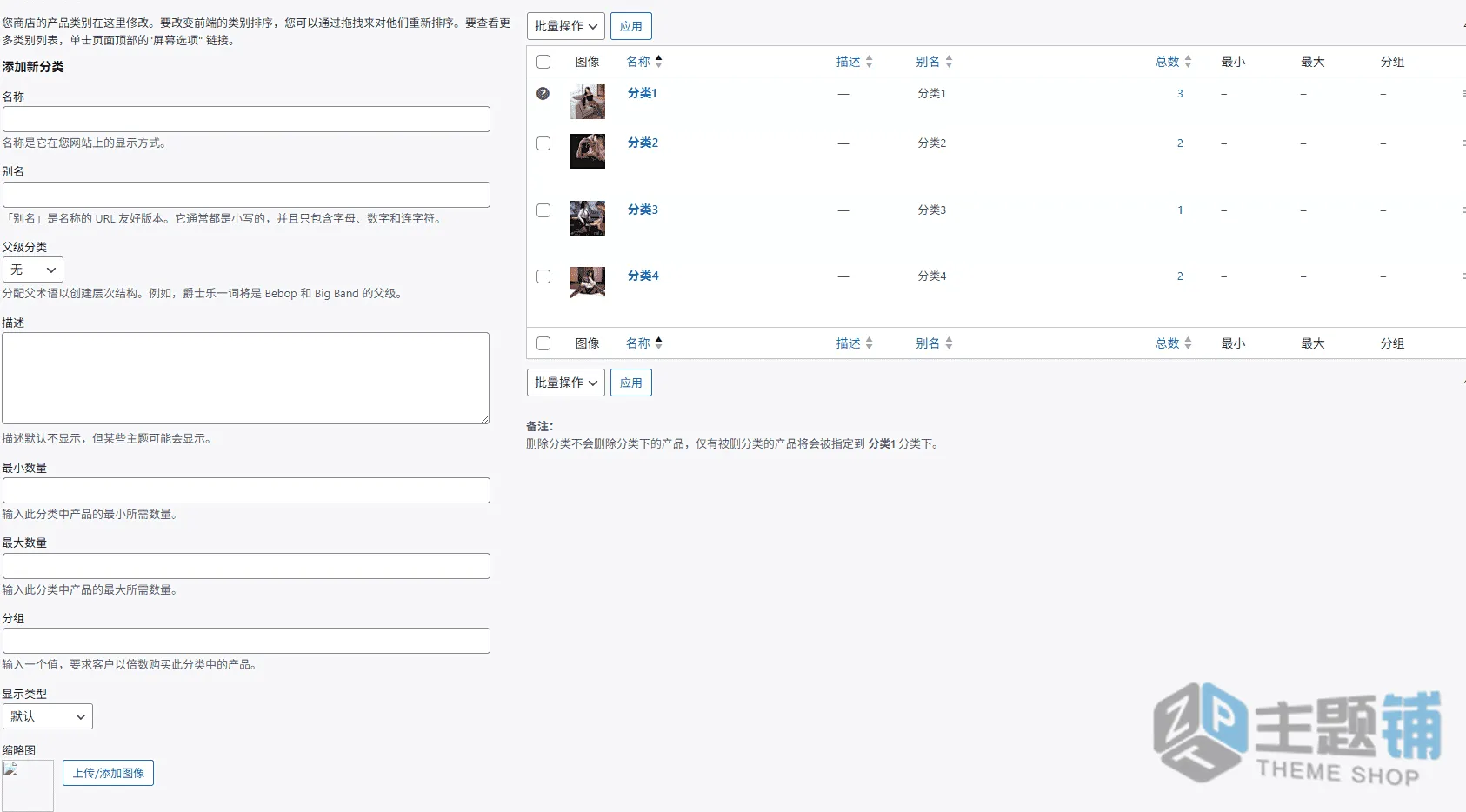The width and height of the screenshot is (1466, 812).
Task: Open the 分类3 category name link
Action: 643,210
